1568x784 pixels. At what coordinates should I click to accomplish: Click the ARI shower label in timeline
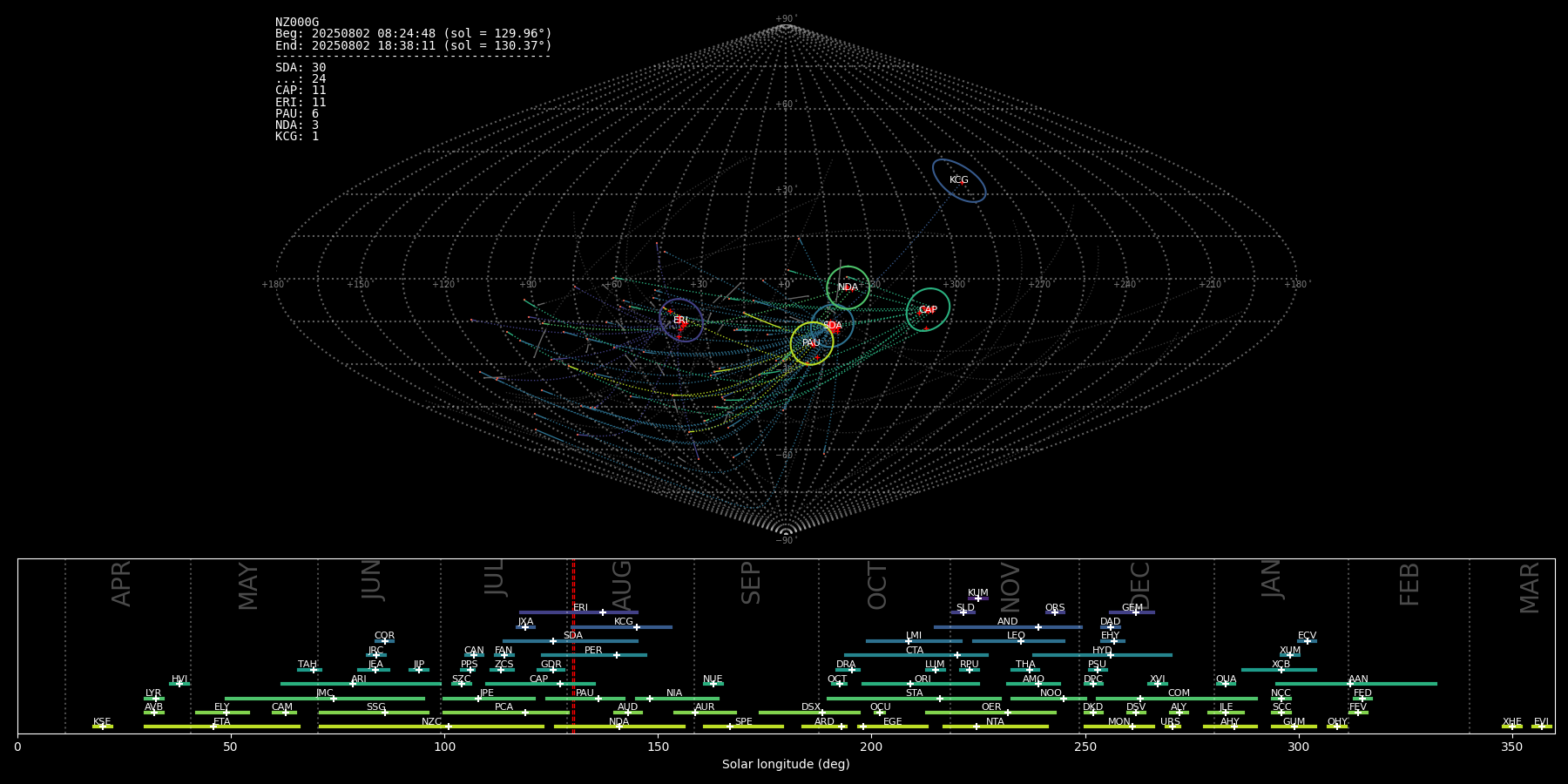(x=359, y=679)
